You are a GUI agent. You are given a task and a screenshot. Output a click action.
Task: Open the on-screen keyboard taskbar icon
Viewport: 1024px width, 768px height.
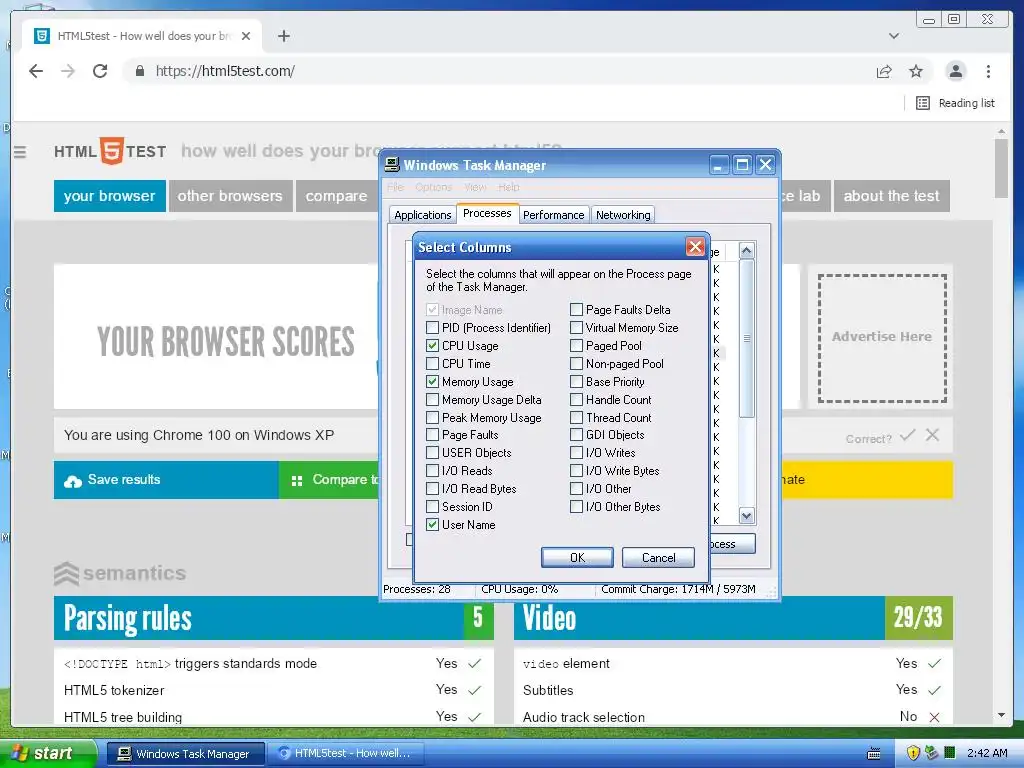(x=874, y=754)
